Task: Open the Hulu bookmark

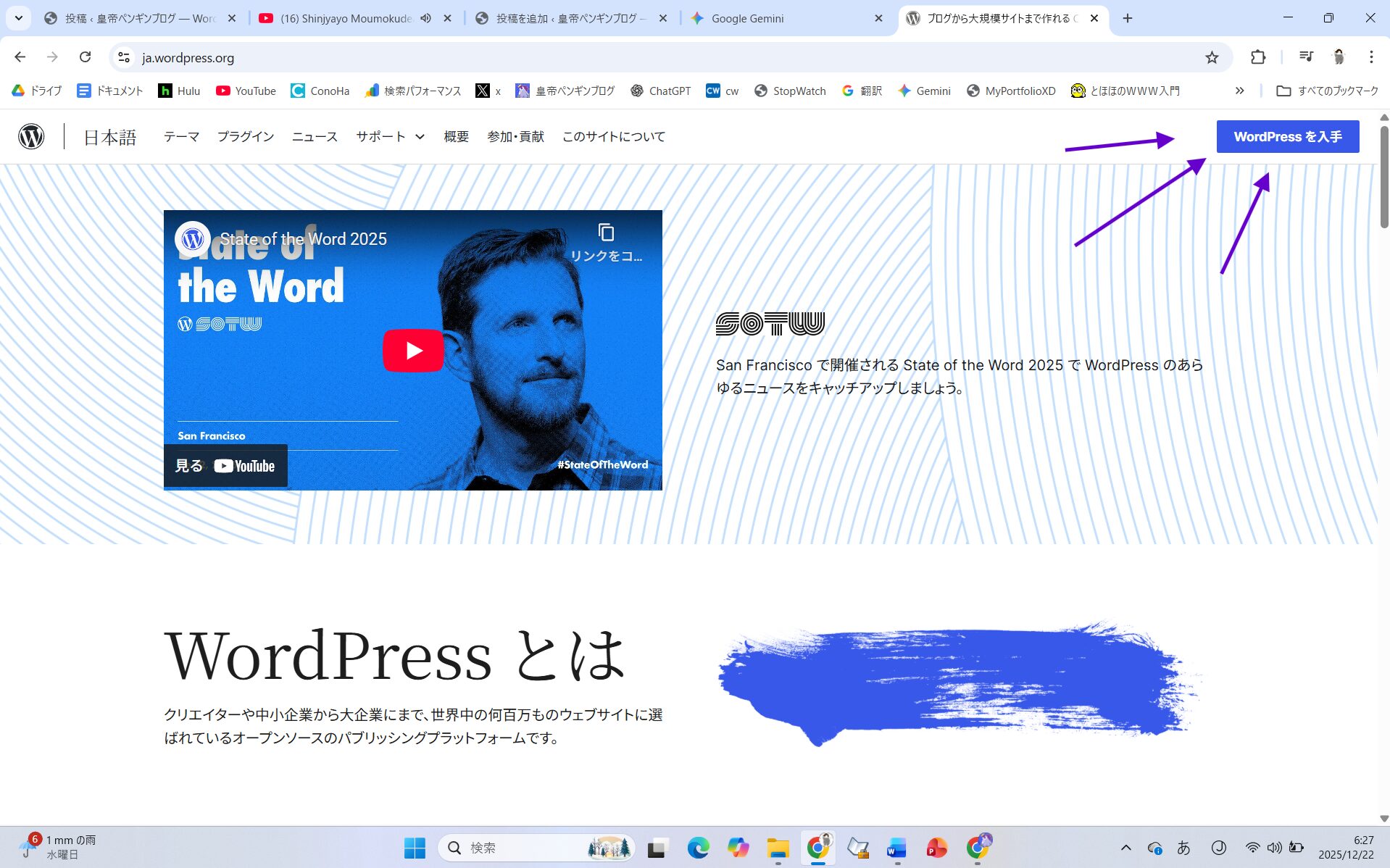Action: pyautogui.click(x=179, y=91)
